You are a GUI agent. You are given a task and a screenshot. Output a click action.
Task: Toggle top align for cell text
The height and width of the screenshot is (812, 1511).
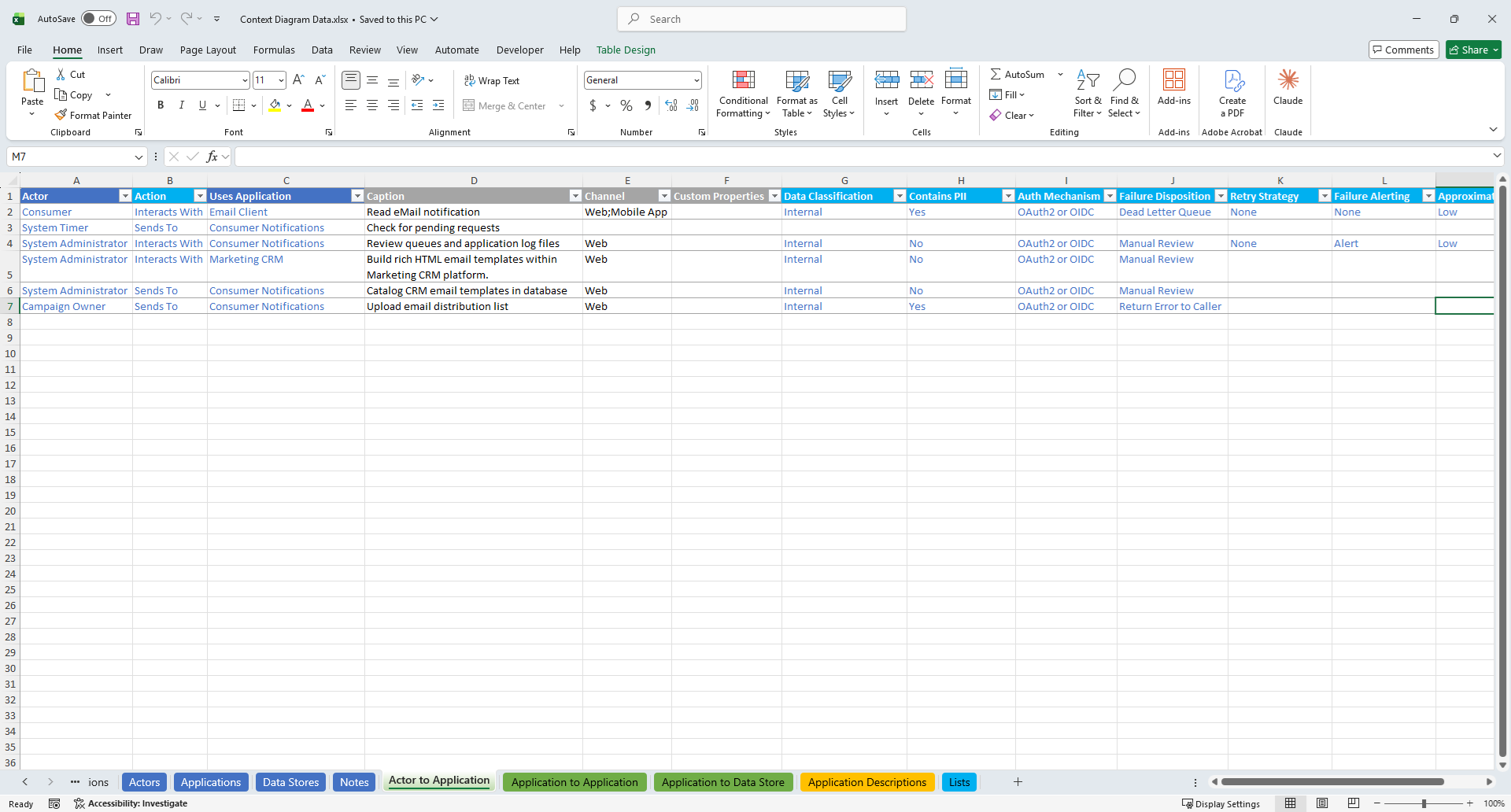(351, 79)
